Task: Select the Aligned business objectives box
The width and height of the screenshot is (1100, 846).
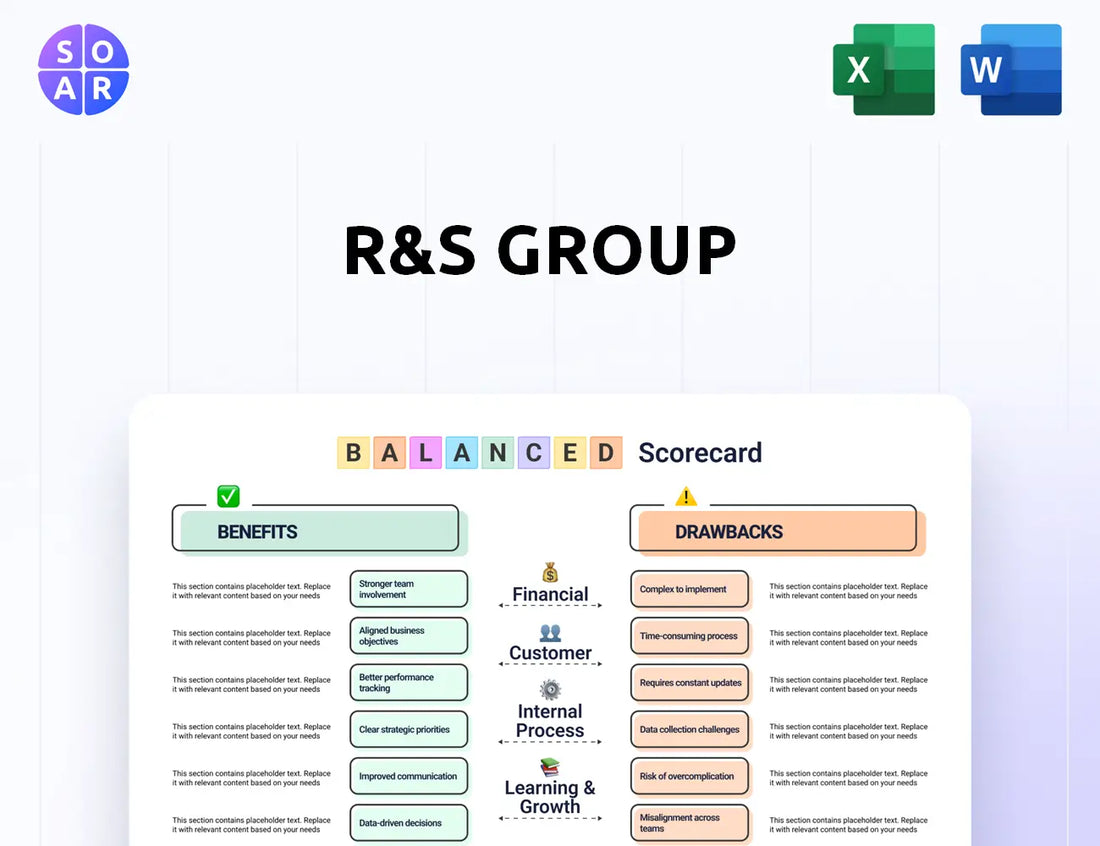Action: 409,636
